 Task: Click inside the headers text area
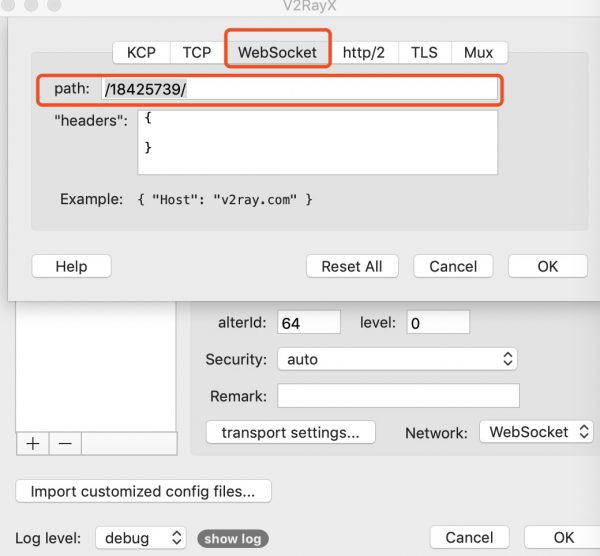318,142
